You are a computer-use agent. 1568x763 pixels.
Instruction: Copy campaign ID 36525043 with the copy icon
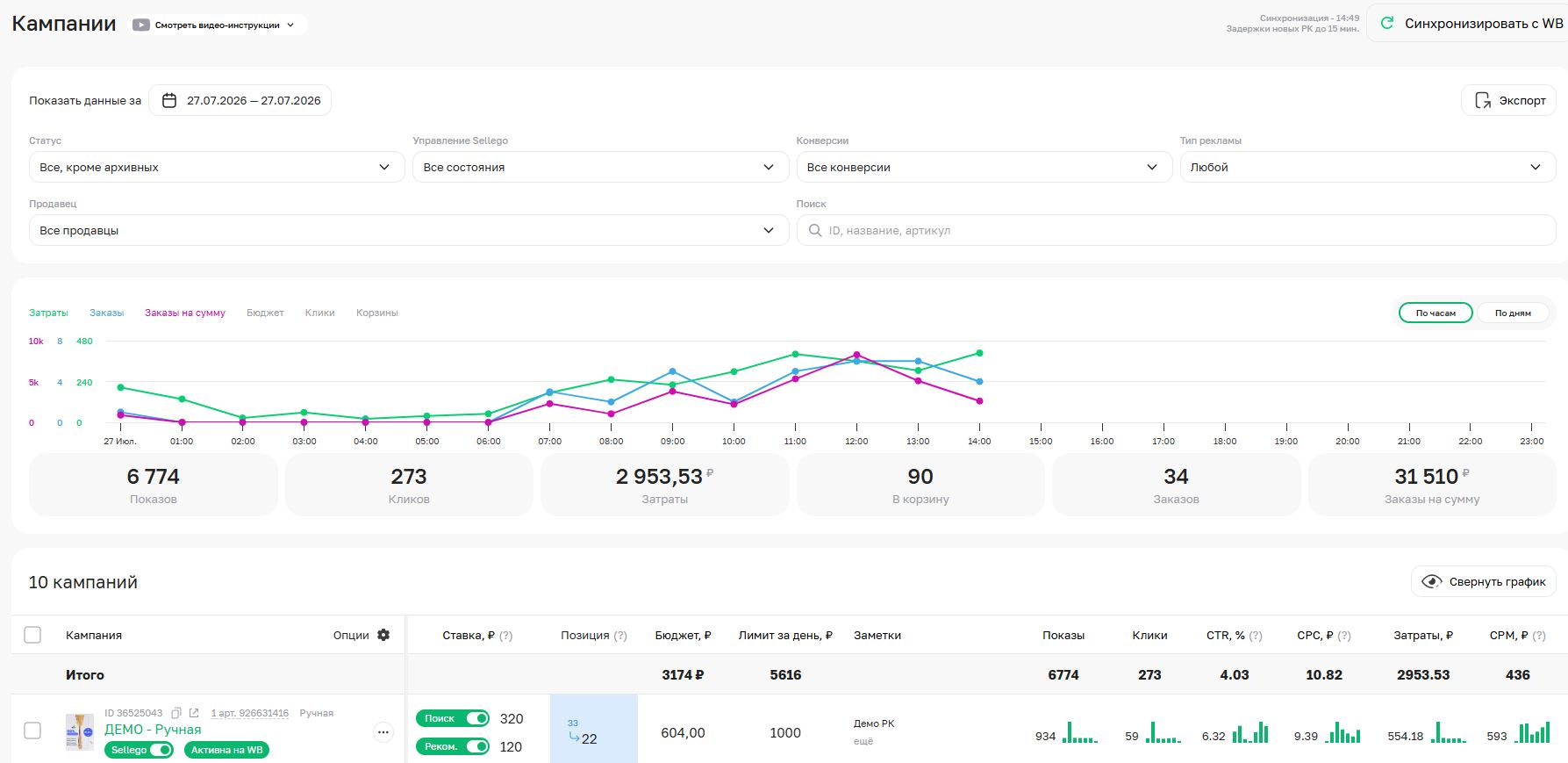click(176, 713)
